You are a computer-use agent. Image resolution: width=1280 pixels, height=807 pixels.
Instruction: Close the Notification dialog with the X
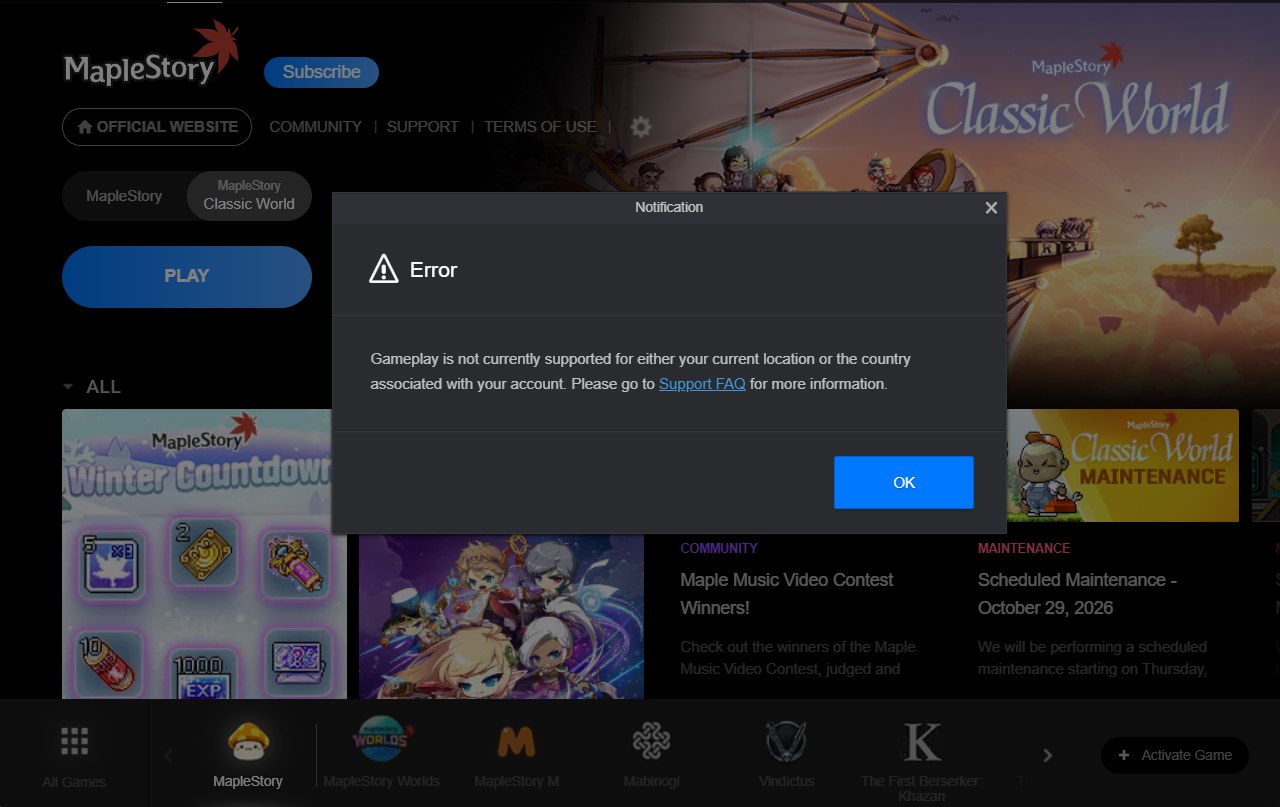991,208
